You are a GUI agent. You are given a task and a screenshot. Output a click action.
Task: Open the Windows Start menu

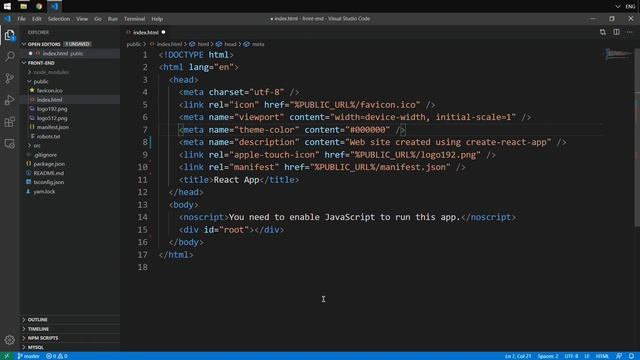tap(7, 6)
